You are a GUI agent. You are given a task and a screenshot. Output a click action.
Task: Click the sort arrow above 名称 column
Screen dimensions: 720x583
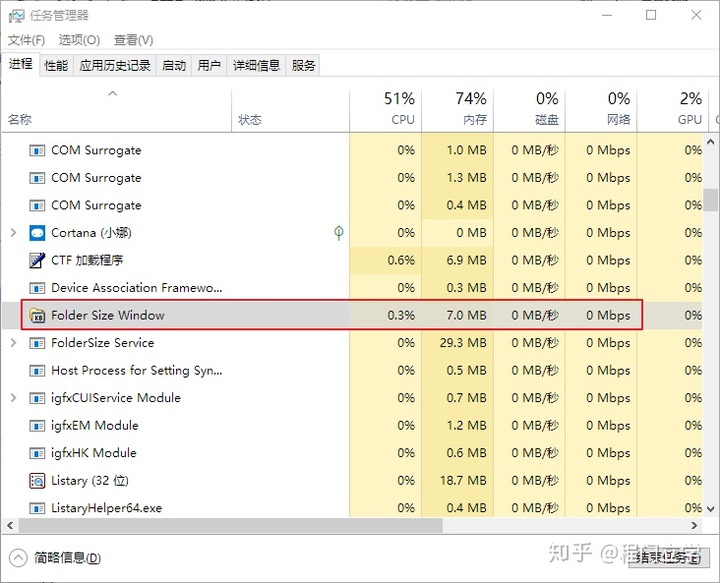pyautogui.click(x=112, y=94)
